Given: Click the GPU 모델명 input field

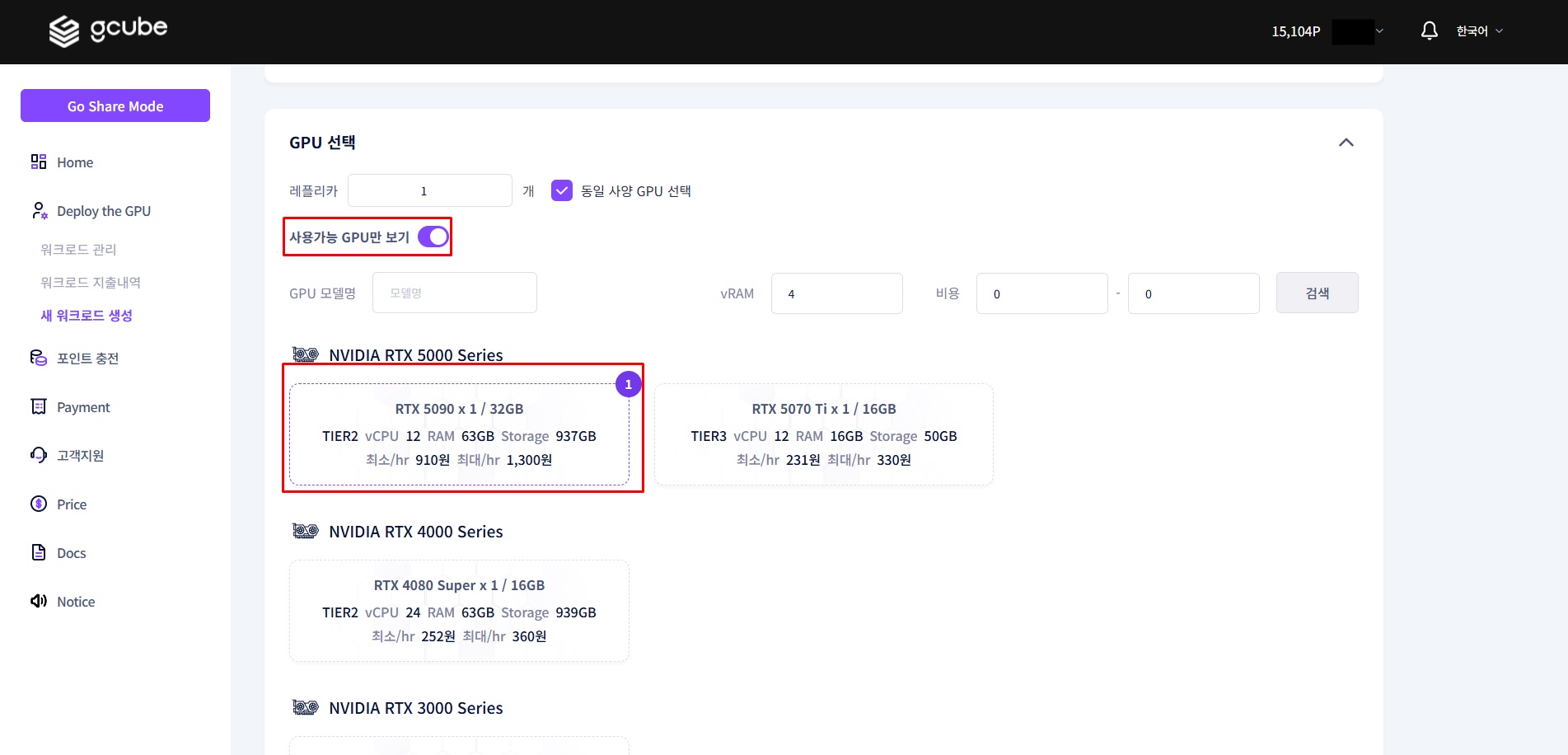Looking at the screenshot, I should [x=455, y=293].
